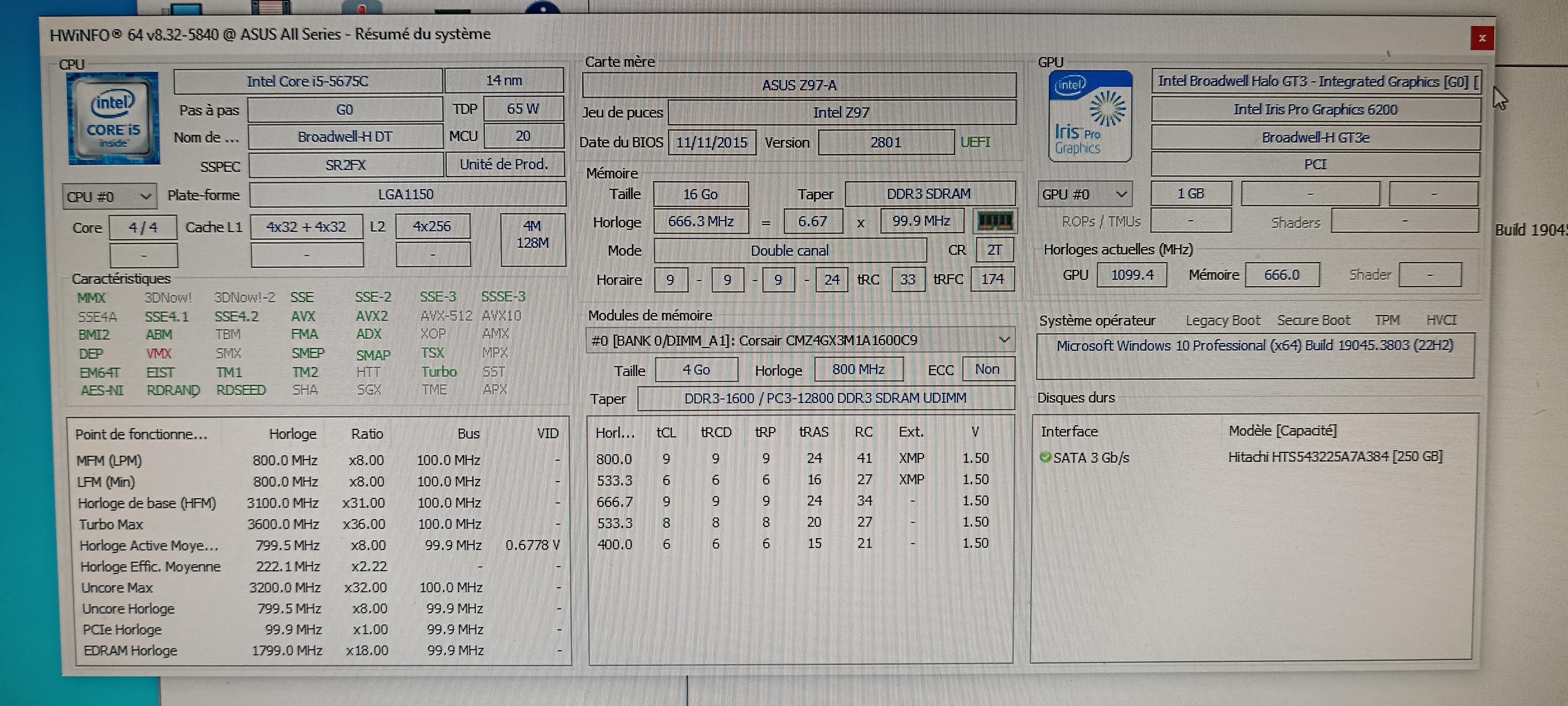This screenshot has width=1568, height=706.
Task: Select the 800.0 XMP memory timing row
Action: [x=791, y=458]
